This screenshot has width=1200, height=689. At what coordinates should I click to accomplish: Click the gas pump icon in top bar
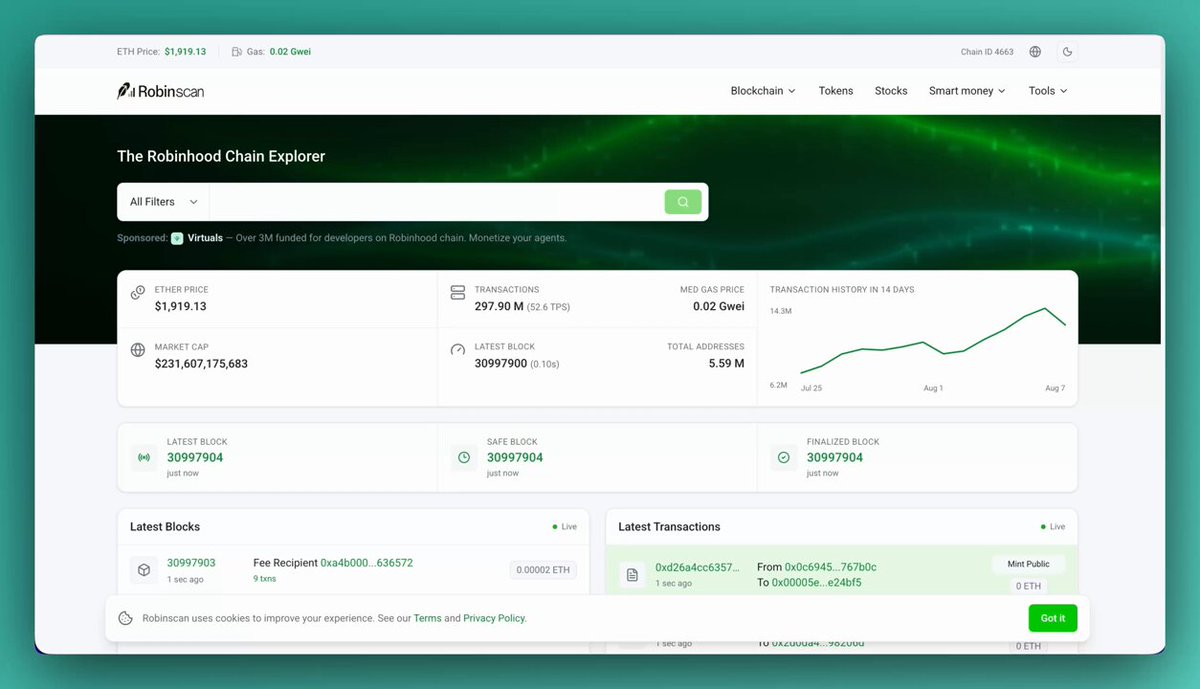(x=236, y=52)
